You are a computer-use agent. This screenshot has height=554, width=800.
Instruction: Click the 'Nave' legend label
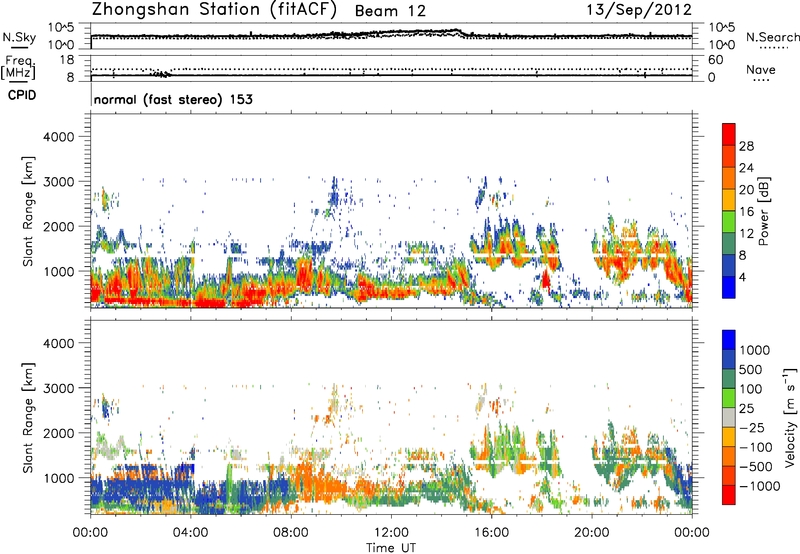761,69
